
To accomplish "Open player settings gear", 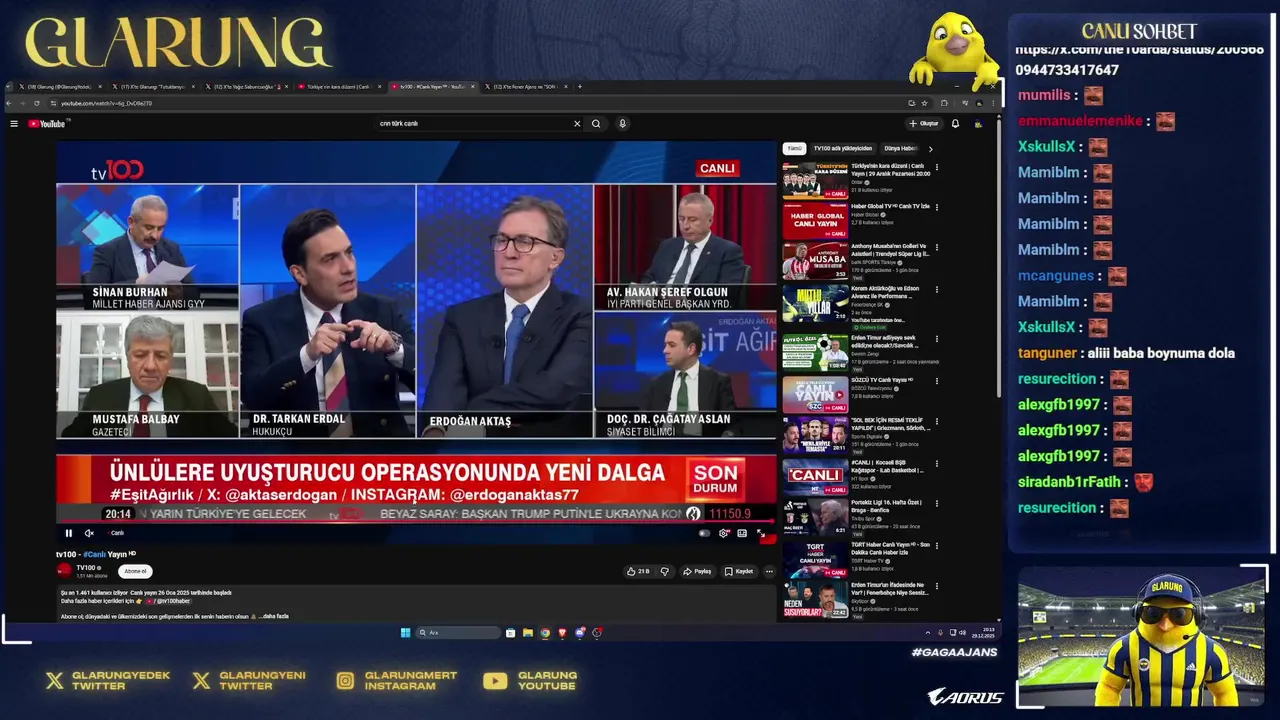I will 724,533.
